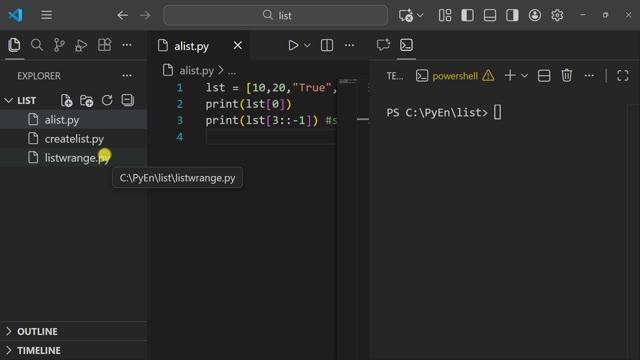Open the Search view icon
Viewport: 640px width, 360px height.
pos(37,45)
